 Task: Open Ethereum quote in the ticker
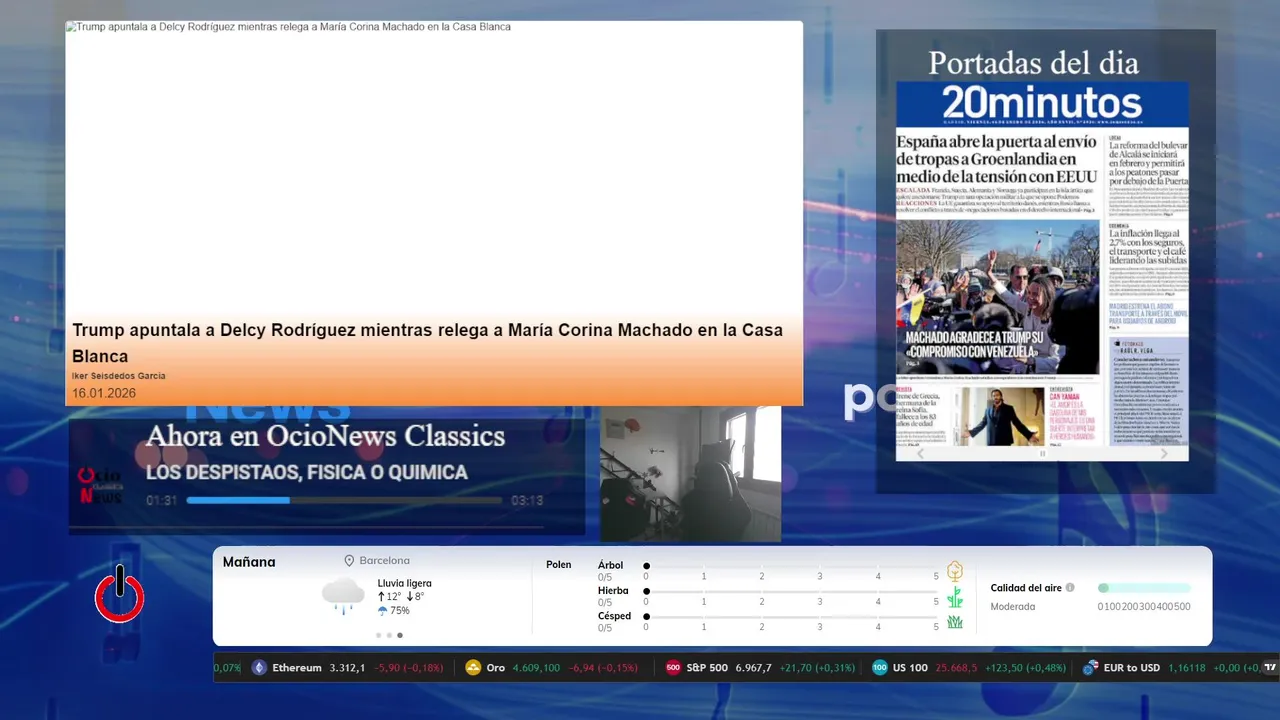click(x=347, y=668)
